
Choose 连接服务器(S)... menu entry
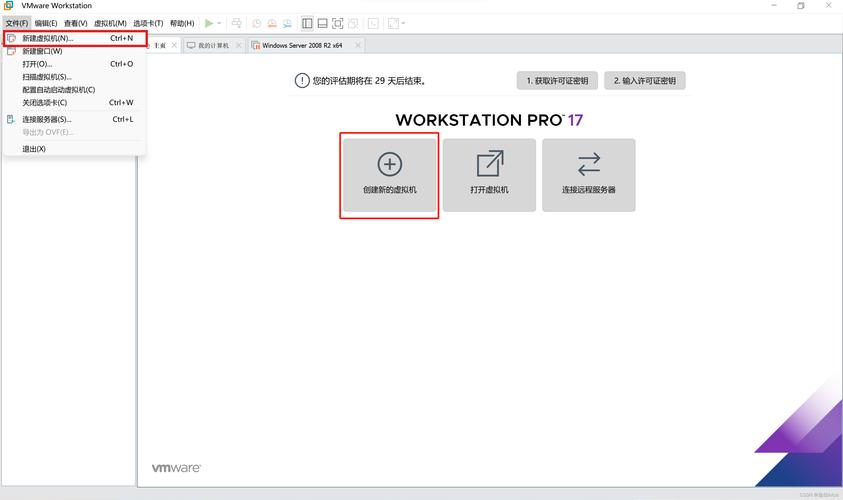pyautogui.click(x=75, y=119)
